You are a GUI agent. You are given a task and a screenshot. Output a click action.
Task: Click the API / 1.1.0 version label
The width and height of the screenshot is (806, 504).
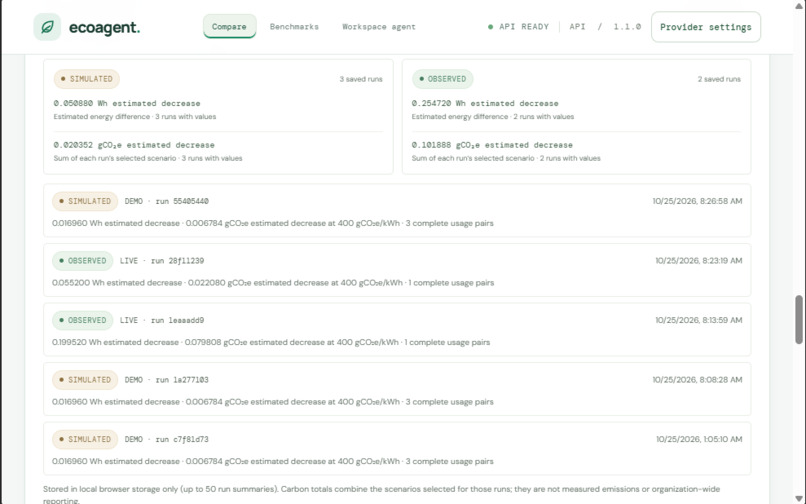click(x=605, y=27)
